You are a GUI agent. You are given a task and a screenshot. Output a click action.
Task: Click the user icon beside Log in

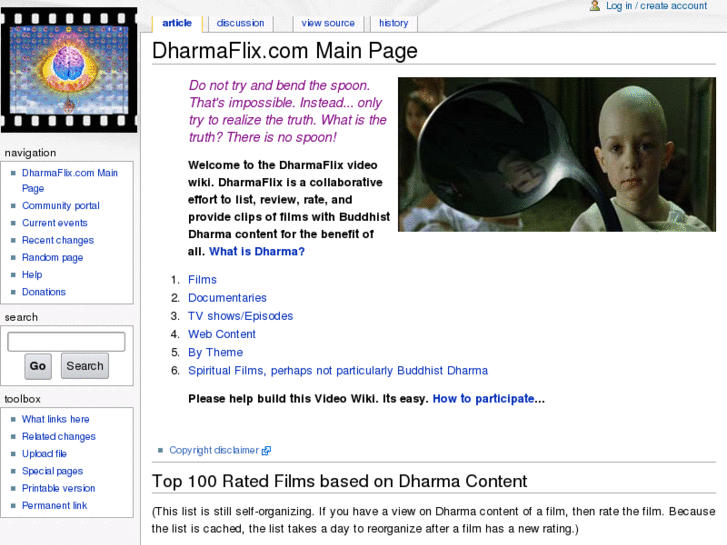click(x=595, y=6)
